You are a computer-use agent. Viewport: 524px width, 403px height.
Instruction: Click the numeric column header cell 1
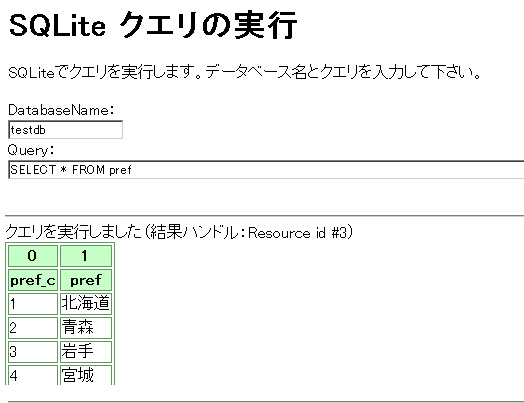coord(86,256)
